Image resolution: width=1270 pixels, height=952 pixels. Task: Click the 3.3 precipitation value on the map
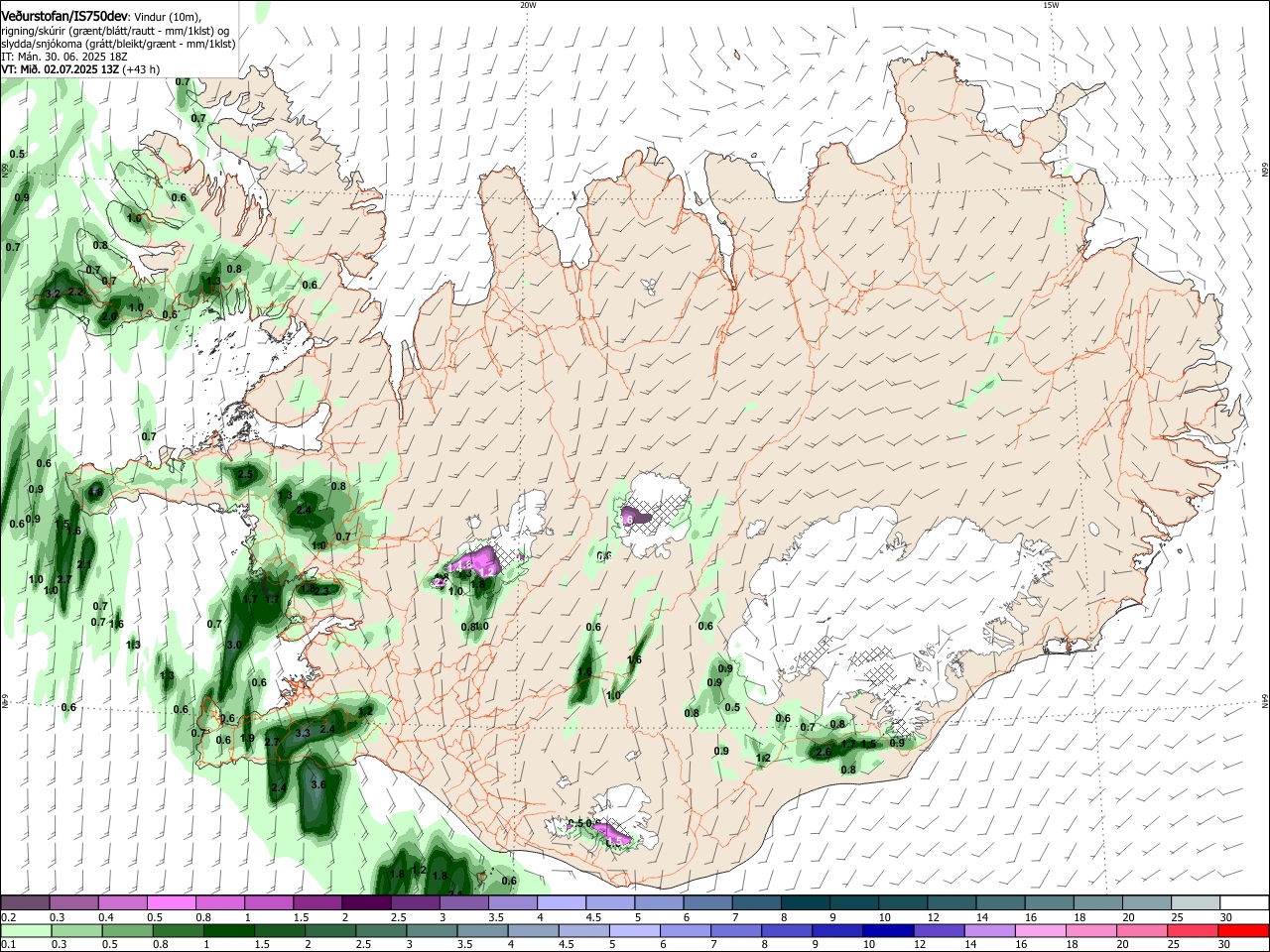point(304,733)
